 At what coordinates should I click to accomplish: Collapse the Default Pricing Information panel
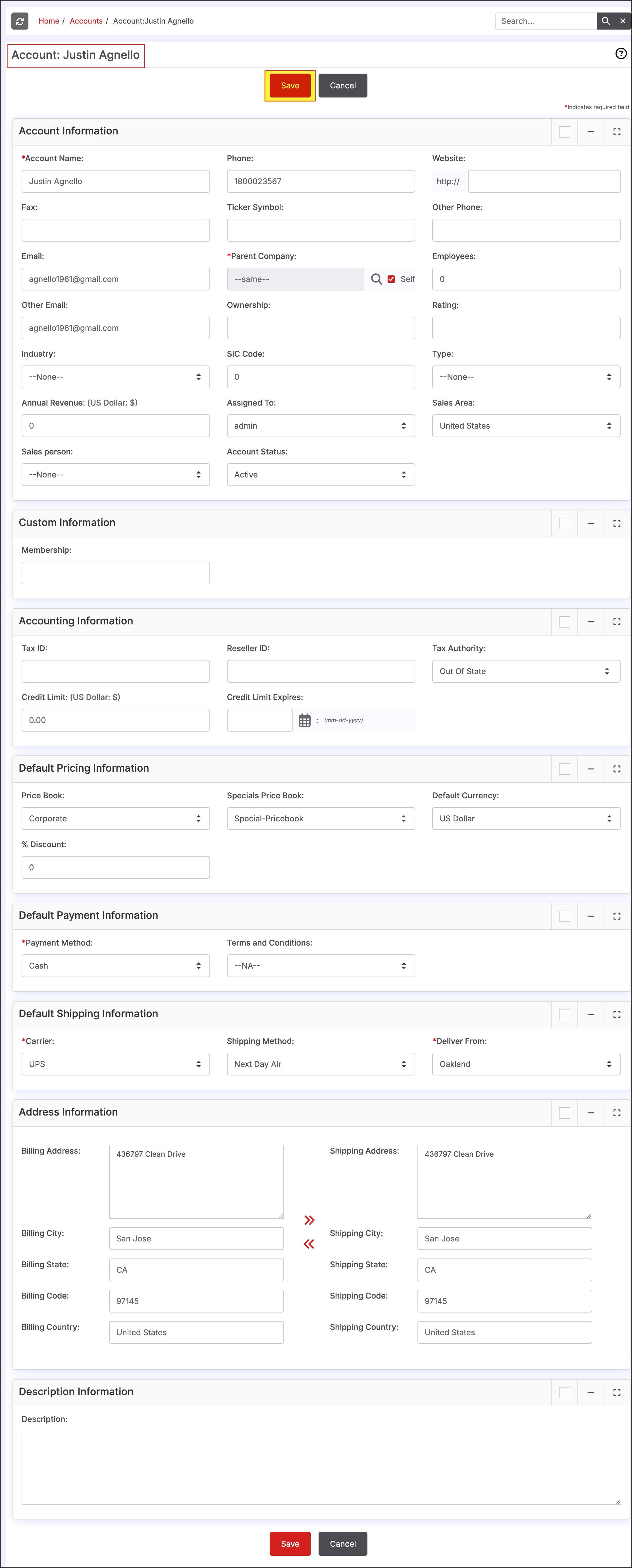(x=590, y=769)
